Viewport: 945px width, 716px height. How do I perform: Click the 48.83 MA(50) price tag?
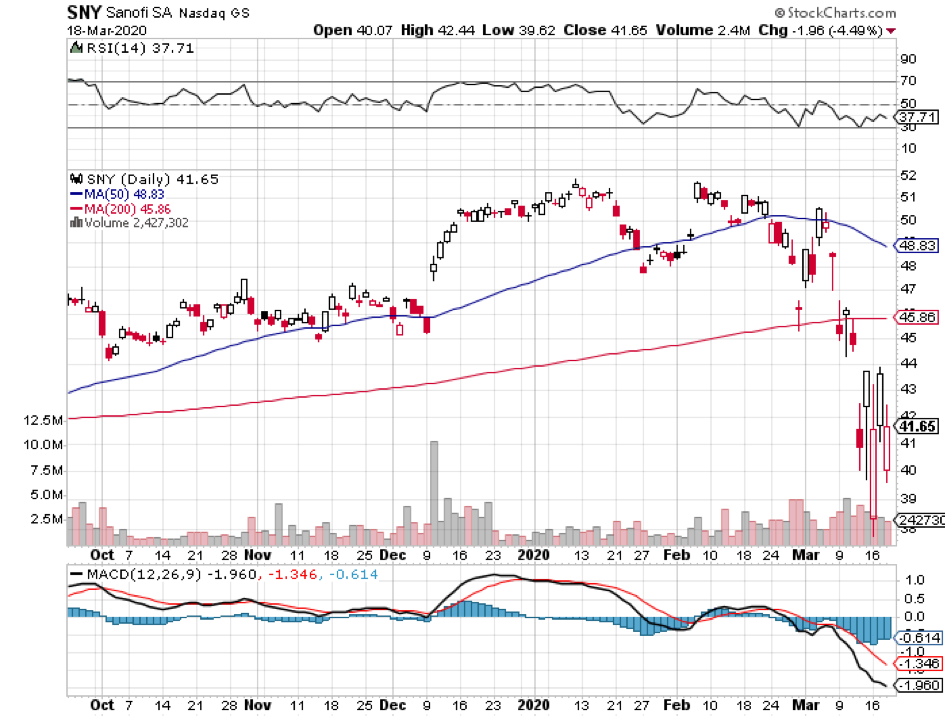point(917,245)
